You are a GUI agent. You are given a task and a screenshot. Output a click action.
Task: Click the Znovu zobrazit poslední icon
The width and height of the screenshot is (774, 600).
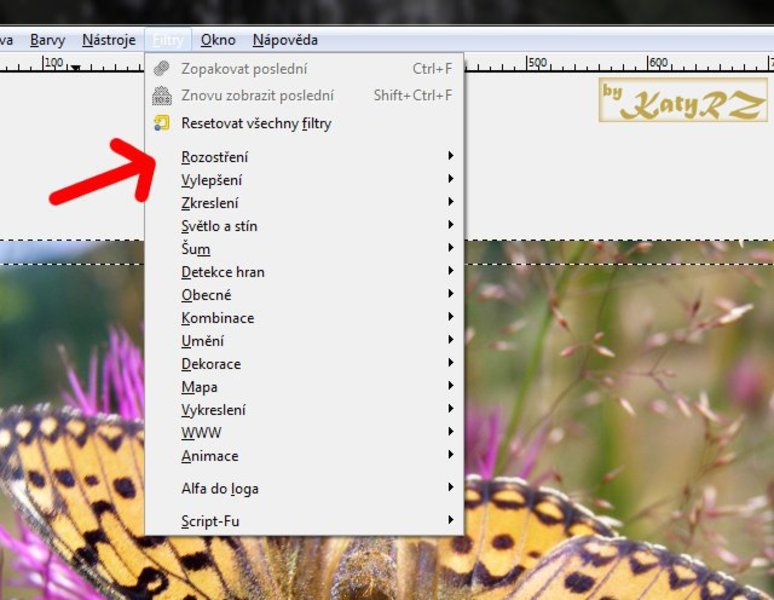(x=161, y=96)
